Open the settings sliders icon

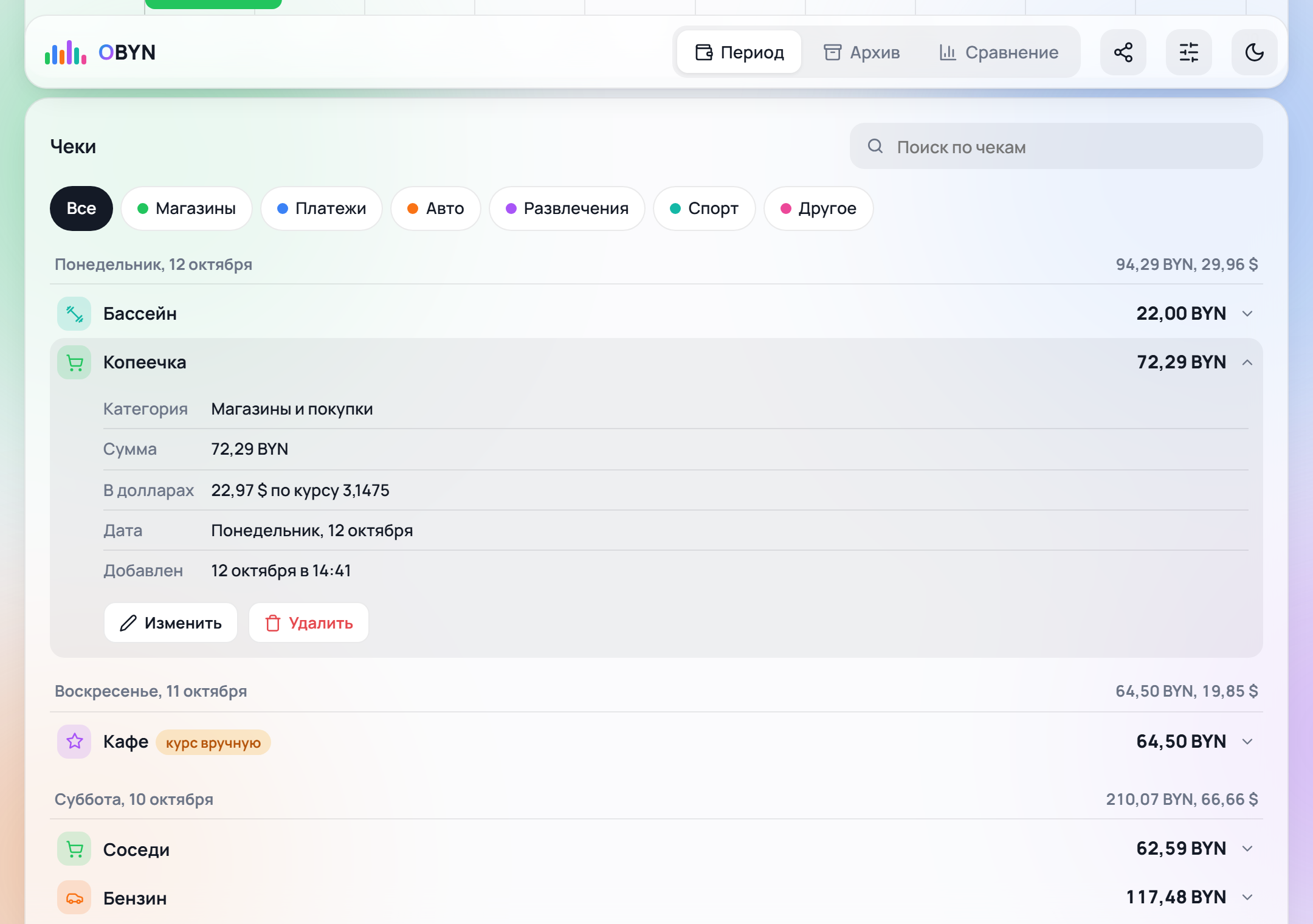[1188, 52]
